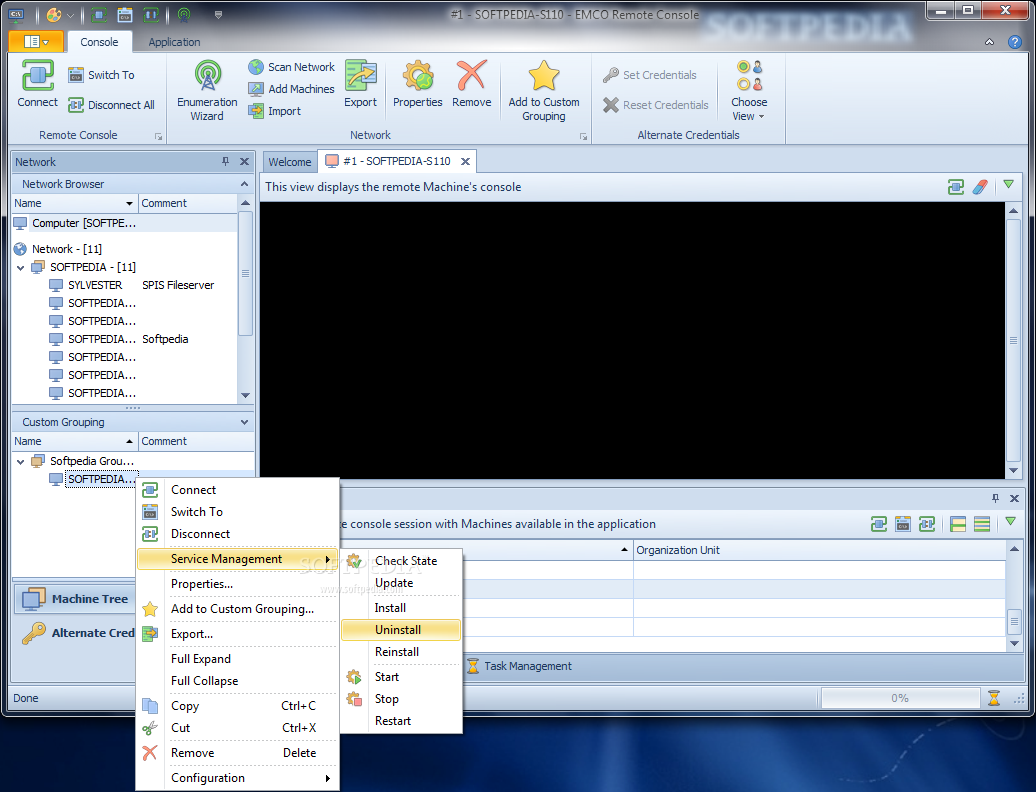This screenshot has height=792, width=1036.
Task: Click Import in the ribbon
Action: pyautogui.click(x=275, y=111)
